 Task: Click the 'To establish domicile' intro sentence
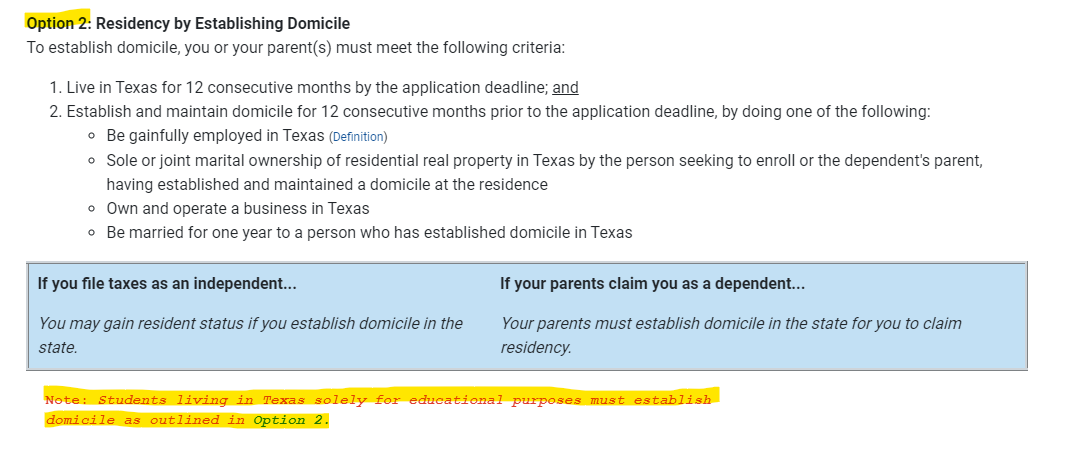click(296, 48)
